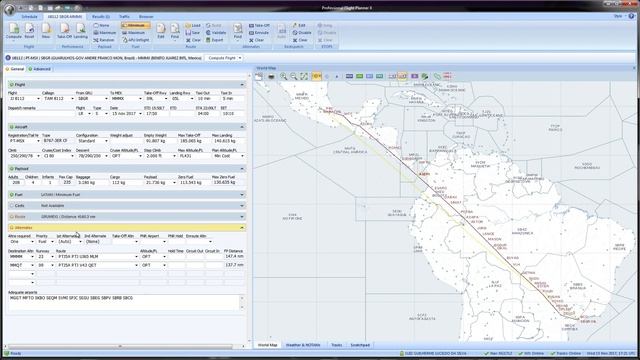Click the Compute flight icon in ribbon
Screen dimensions: 640x360
(14, 31)
